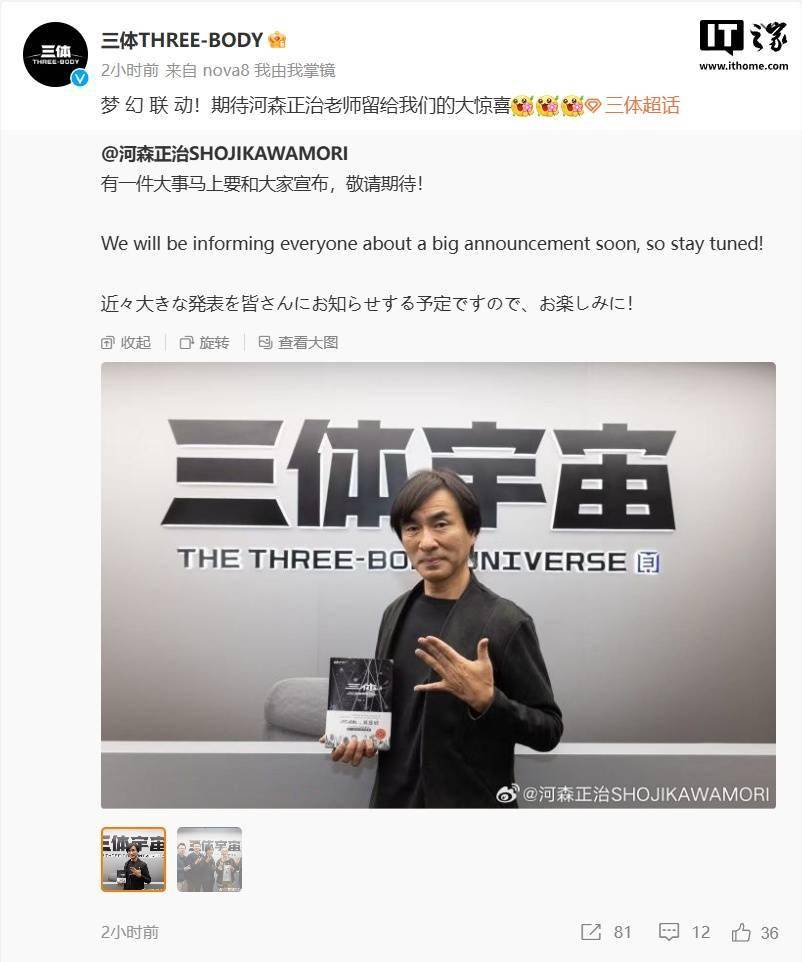Click the 收起 collapse icon
This screenshot has height=962, width=802.
point(107,343)
